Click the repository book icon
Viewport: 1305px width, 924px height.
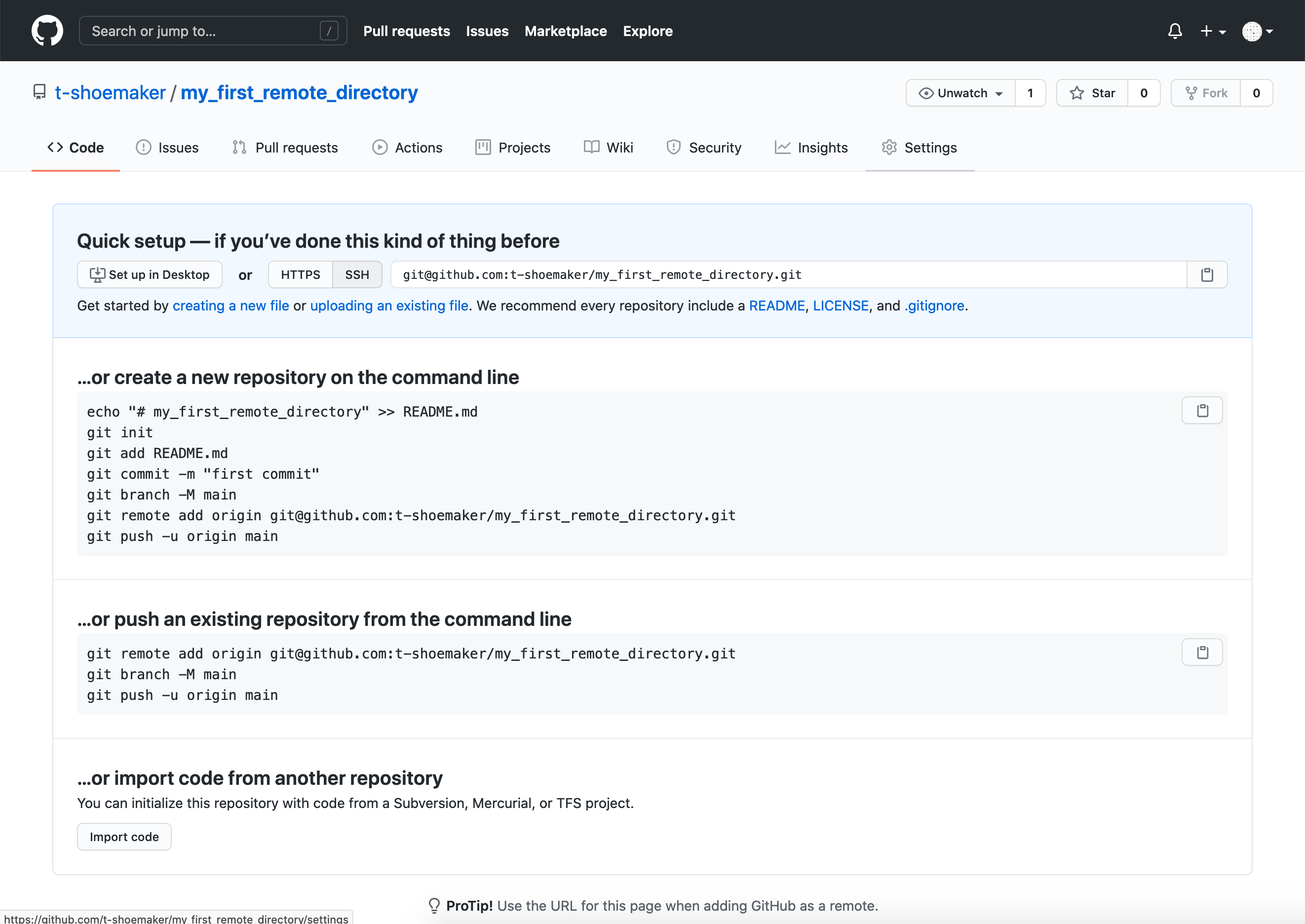[39, 92]
